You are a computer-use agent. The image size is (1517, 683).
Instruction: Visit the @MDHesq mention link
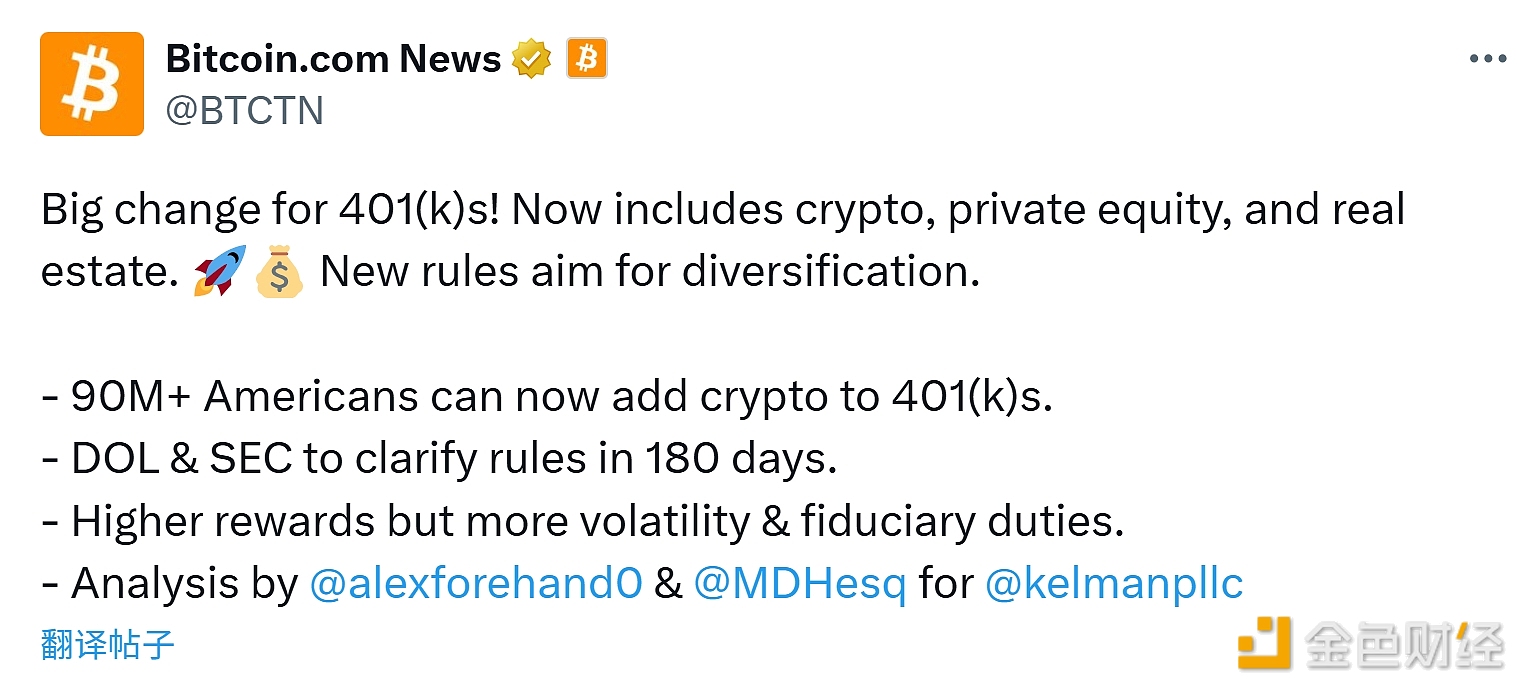click(799, 584)
